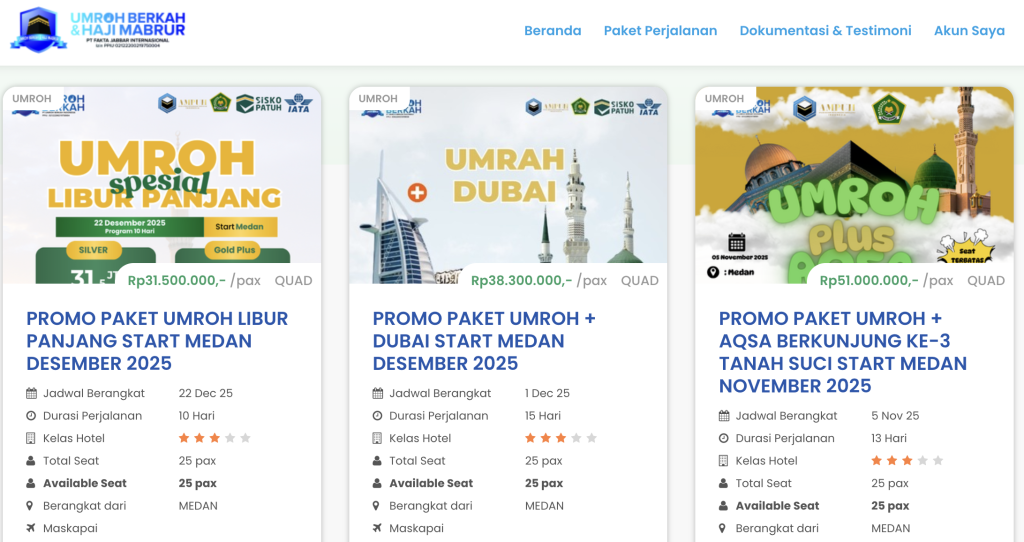This screenshot has width=1024, height=542.
Task: Click departure date 22 Dec 25
Action: coord(206,393)
